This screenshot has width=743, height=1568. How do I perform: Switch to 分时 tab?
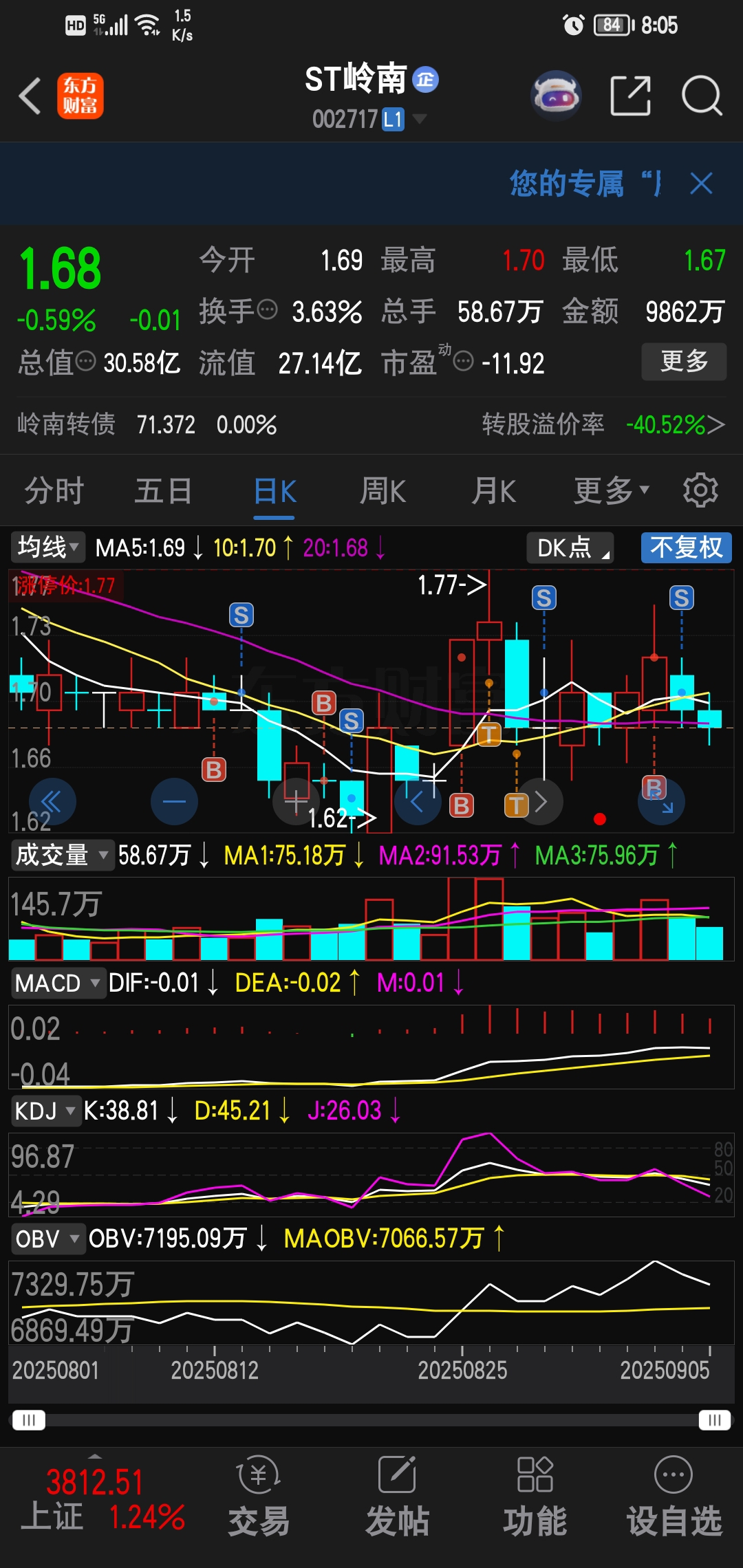pos(54,491)
